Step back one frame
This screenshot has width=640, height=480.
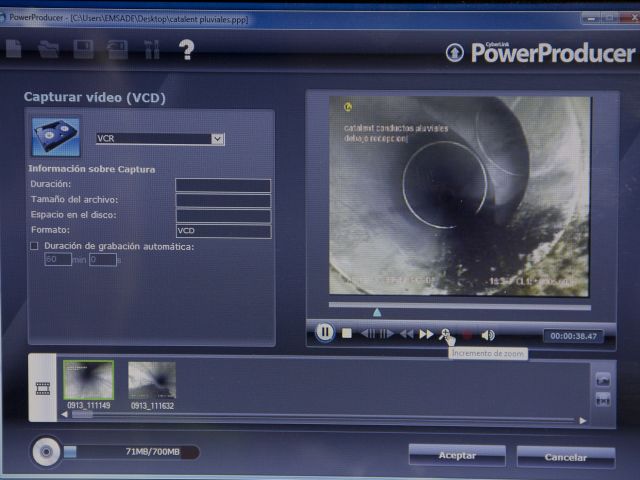tap(369, 334)
